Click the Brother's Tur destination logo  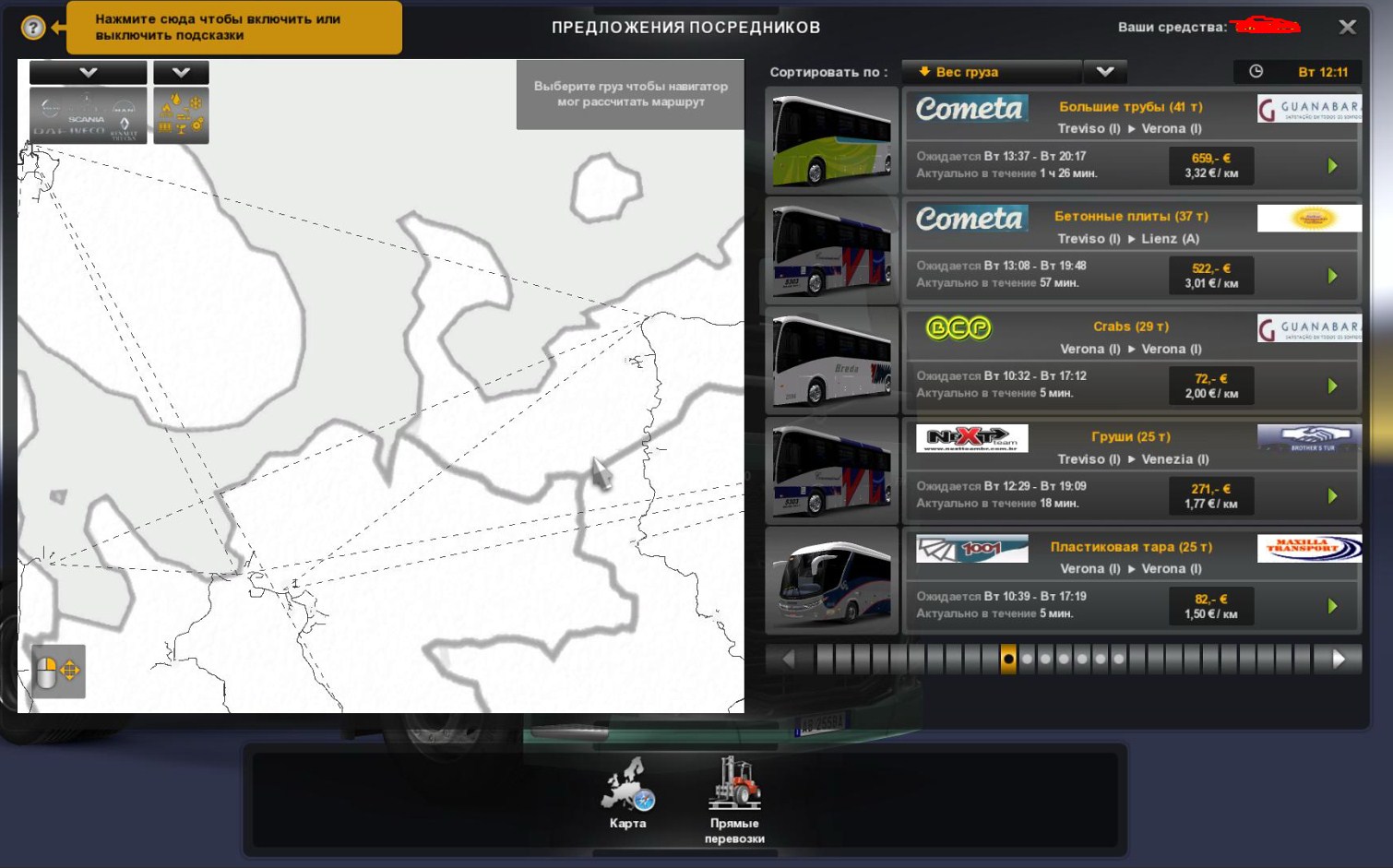(x=1309, y=438)
